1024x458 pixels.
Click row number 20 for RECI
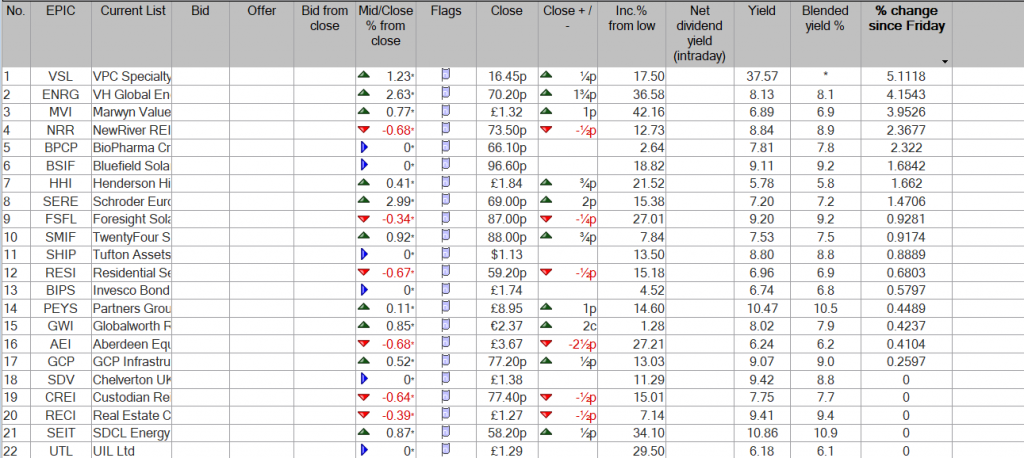pyautogui.click(x=9, y=416)
